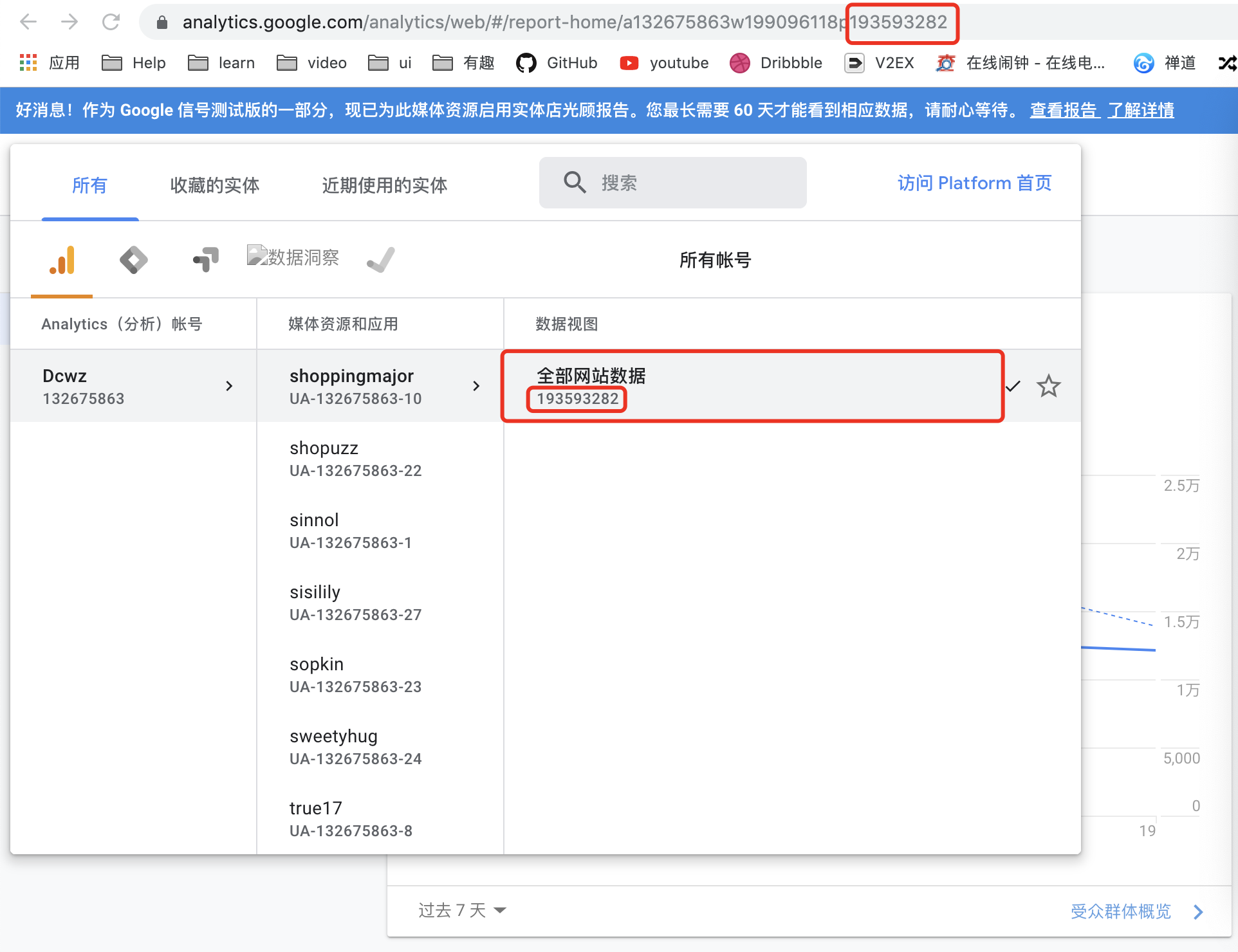Star the 全部网站数据 view as favorite
Image resolution: width=1238 pixels, height=952 pixels.
click(x=1048, y=386)
